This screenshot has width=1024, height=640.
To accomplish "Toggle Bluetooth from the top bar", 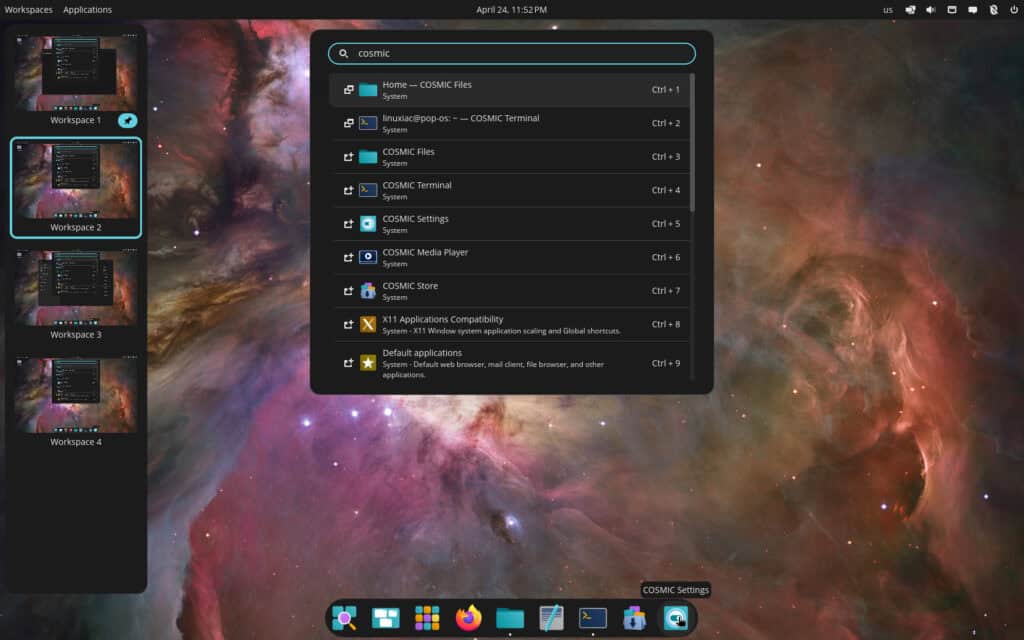I will pyautogui.click(x=994, y=9).
